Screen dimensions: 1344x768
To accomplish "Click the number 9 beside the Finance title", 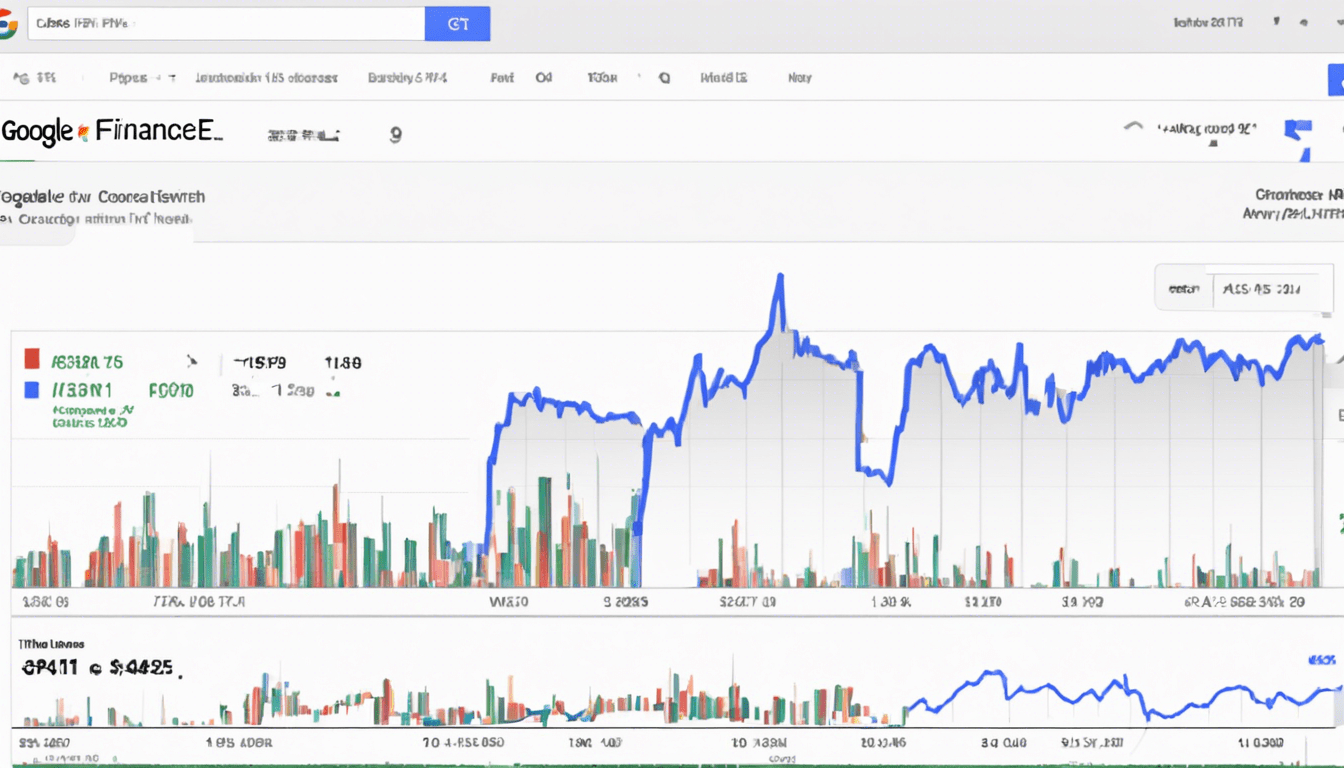I will coord(395,134).
